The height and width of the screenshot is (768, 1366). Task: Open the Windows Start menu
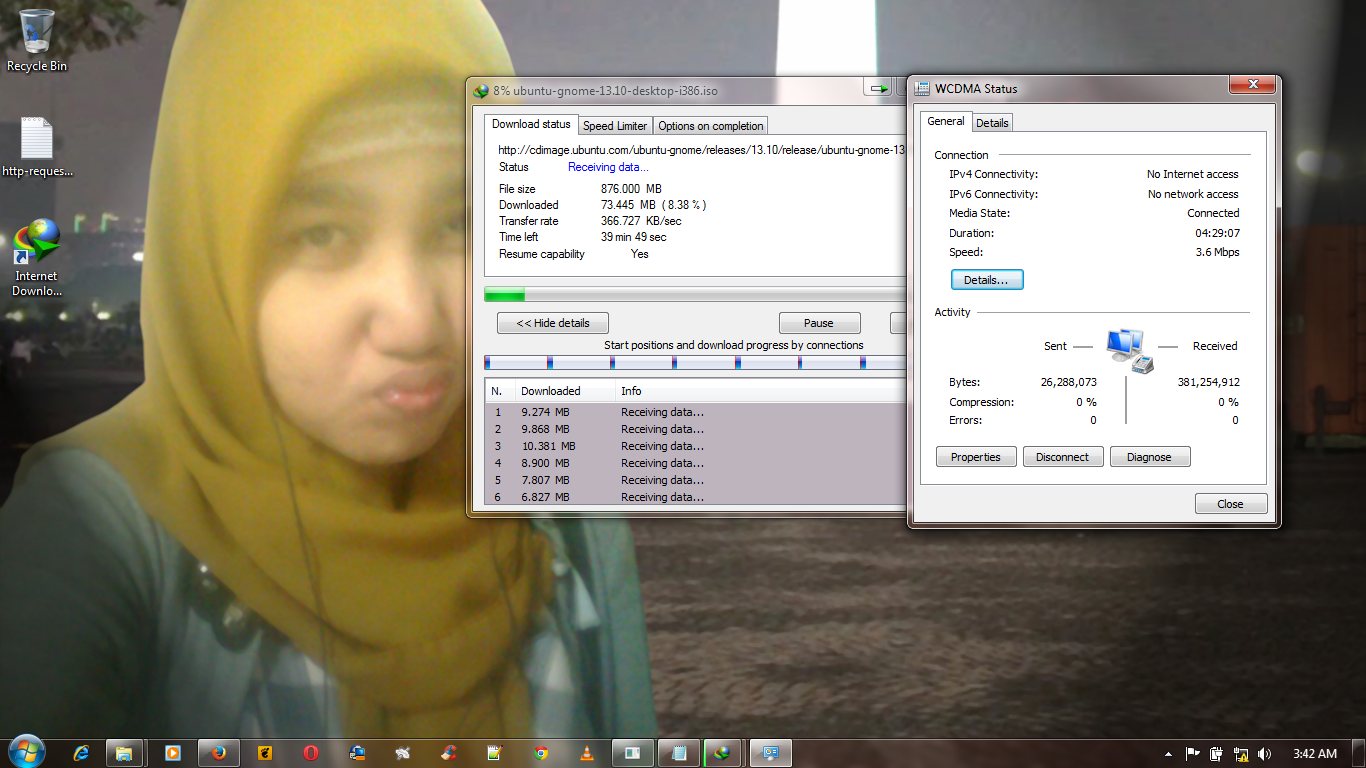coord(26,753)
